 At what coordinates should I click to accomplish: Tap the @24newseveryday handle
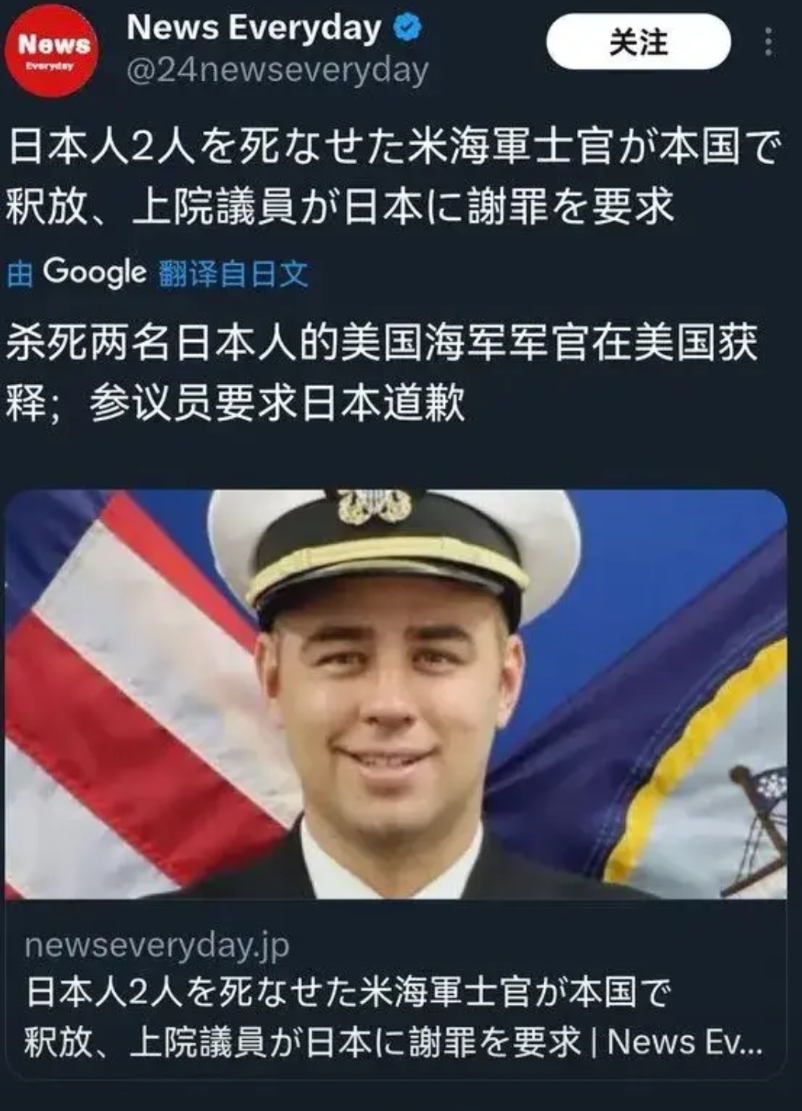[x=277, y=71]
